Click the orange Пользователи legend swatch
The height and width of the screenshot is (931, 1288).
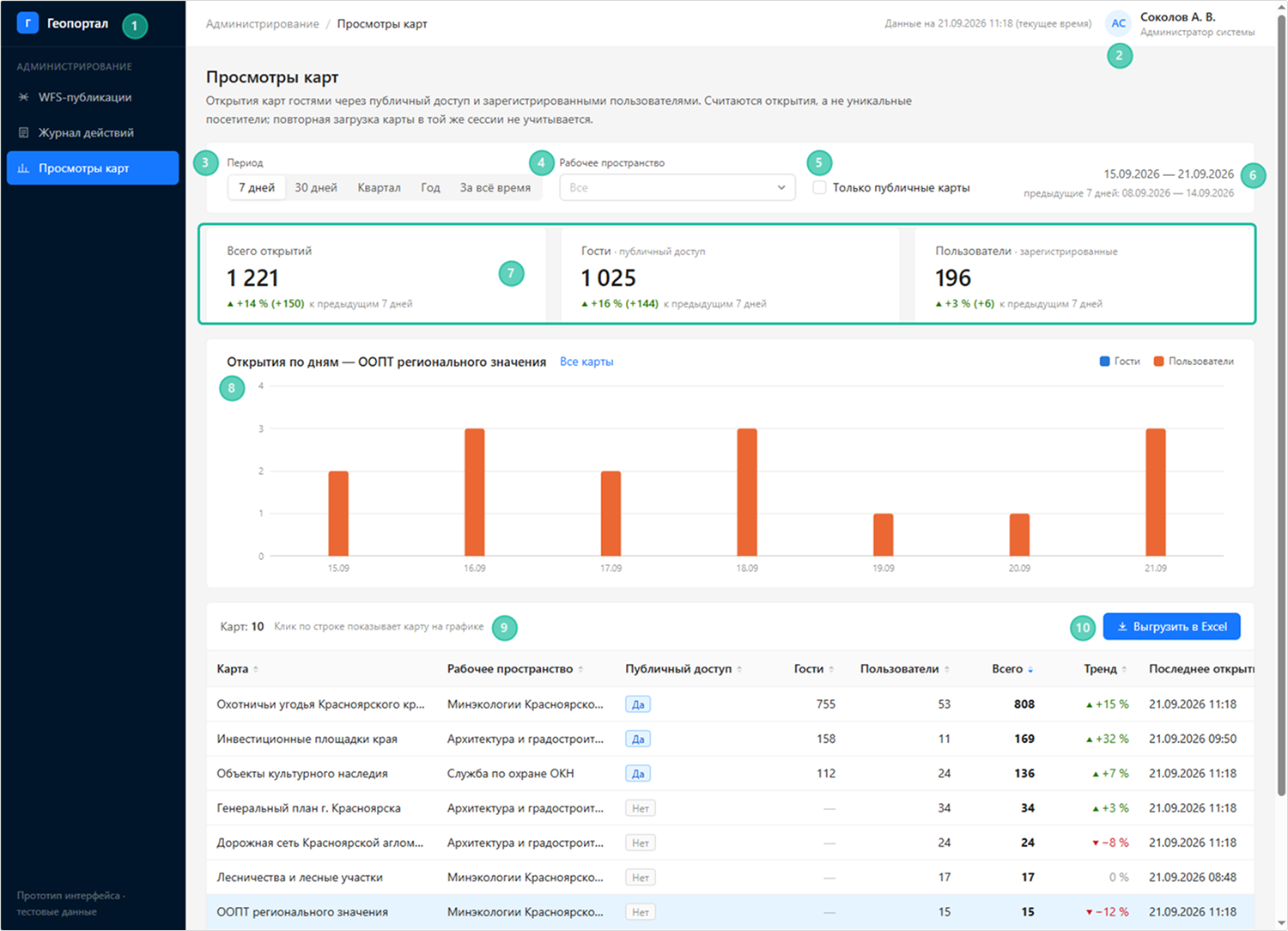1159,362
